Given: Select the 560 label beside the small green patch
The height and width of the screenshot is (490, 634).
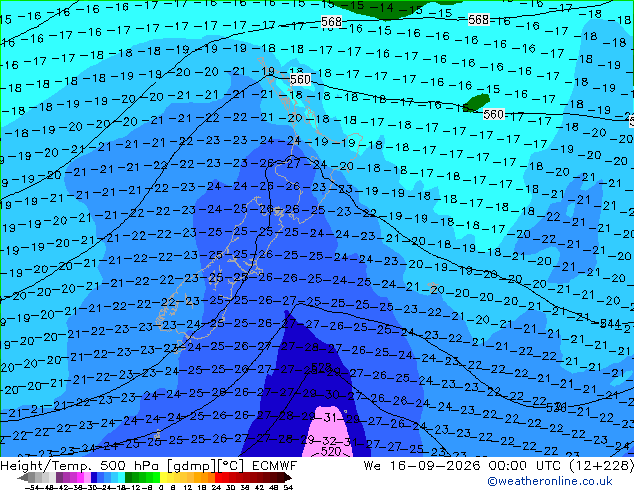Looking at the screenshot, I should click(x=494, y=114).
